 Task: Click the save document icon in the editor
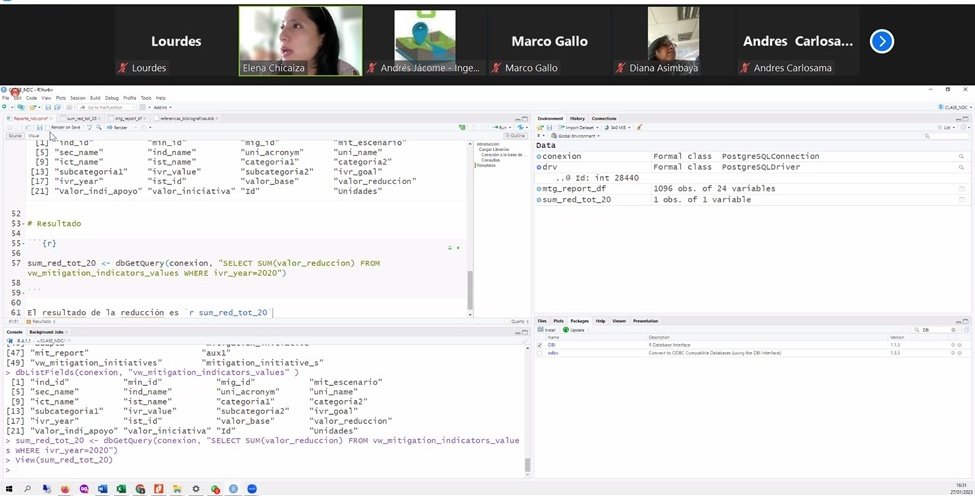pyautogui.click(x=39, y=127)
